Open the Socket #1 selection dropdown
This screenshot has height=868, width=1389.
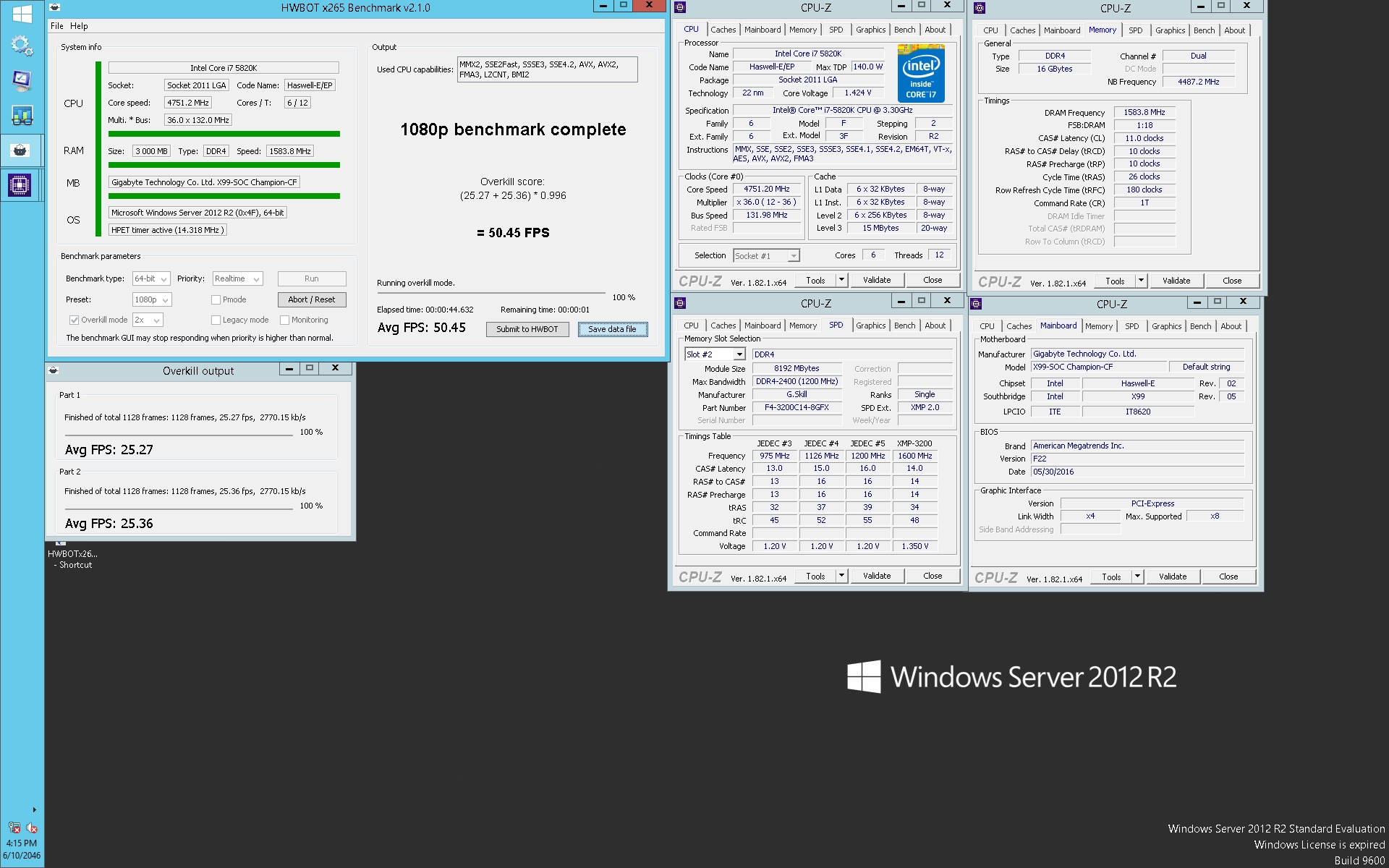766,255
